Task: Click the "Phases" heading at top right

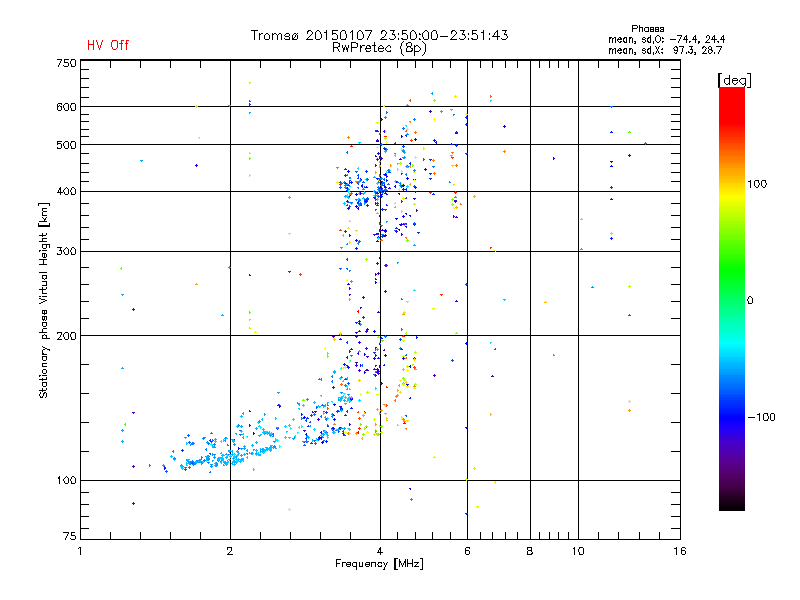Action: [x=647, y=29]
